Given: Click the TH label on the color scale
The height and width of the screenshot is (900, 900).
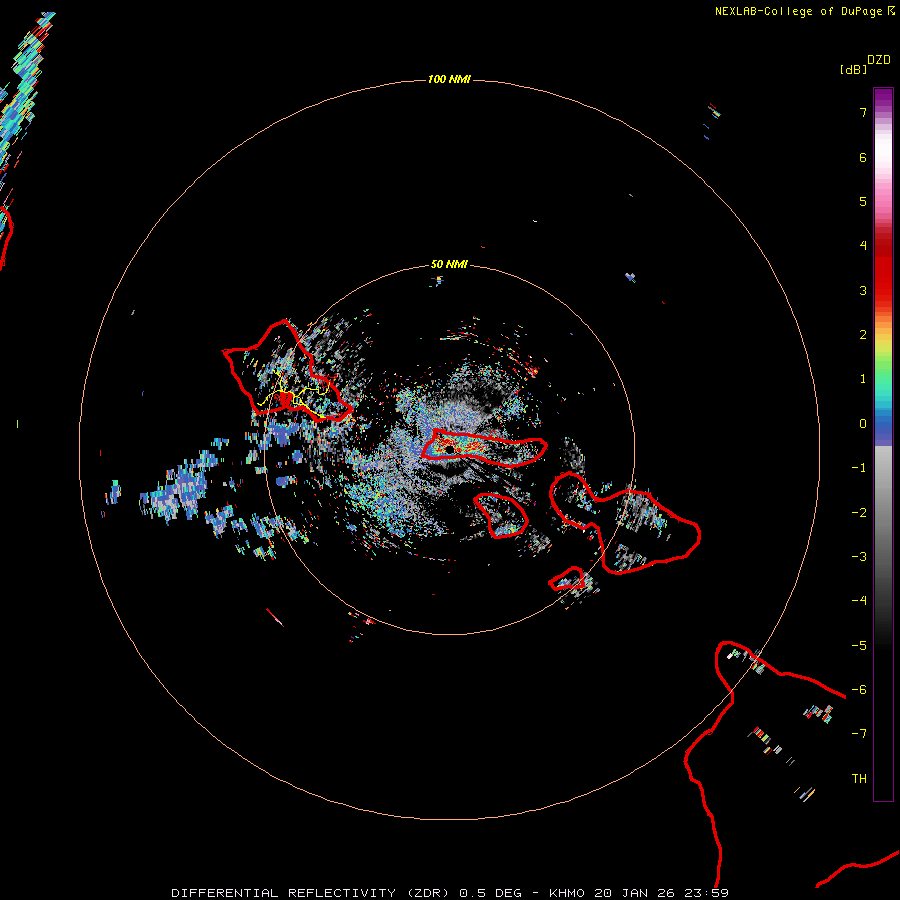Looking at the screenshot, I should [859, 779].
